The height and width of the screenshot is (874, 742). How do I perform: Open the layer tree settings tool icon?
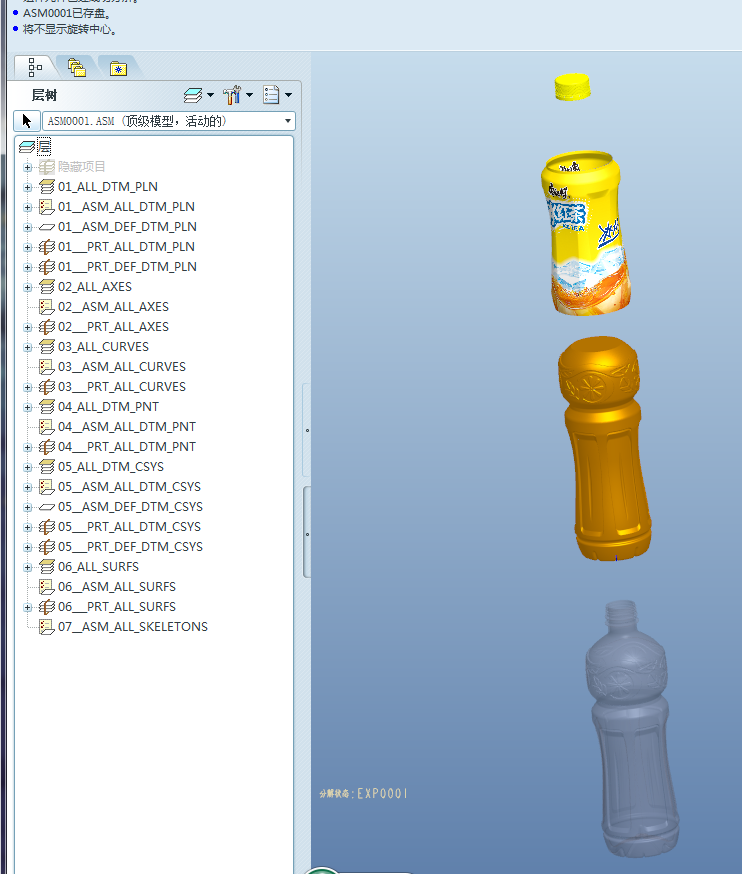coord(231,95)
